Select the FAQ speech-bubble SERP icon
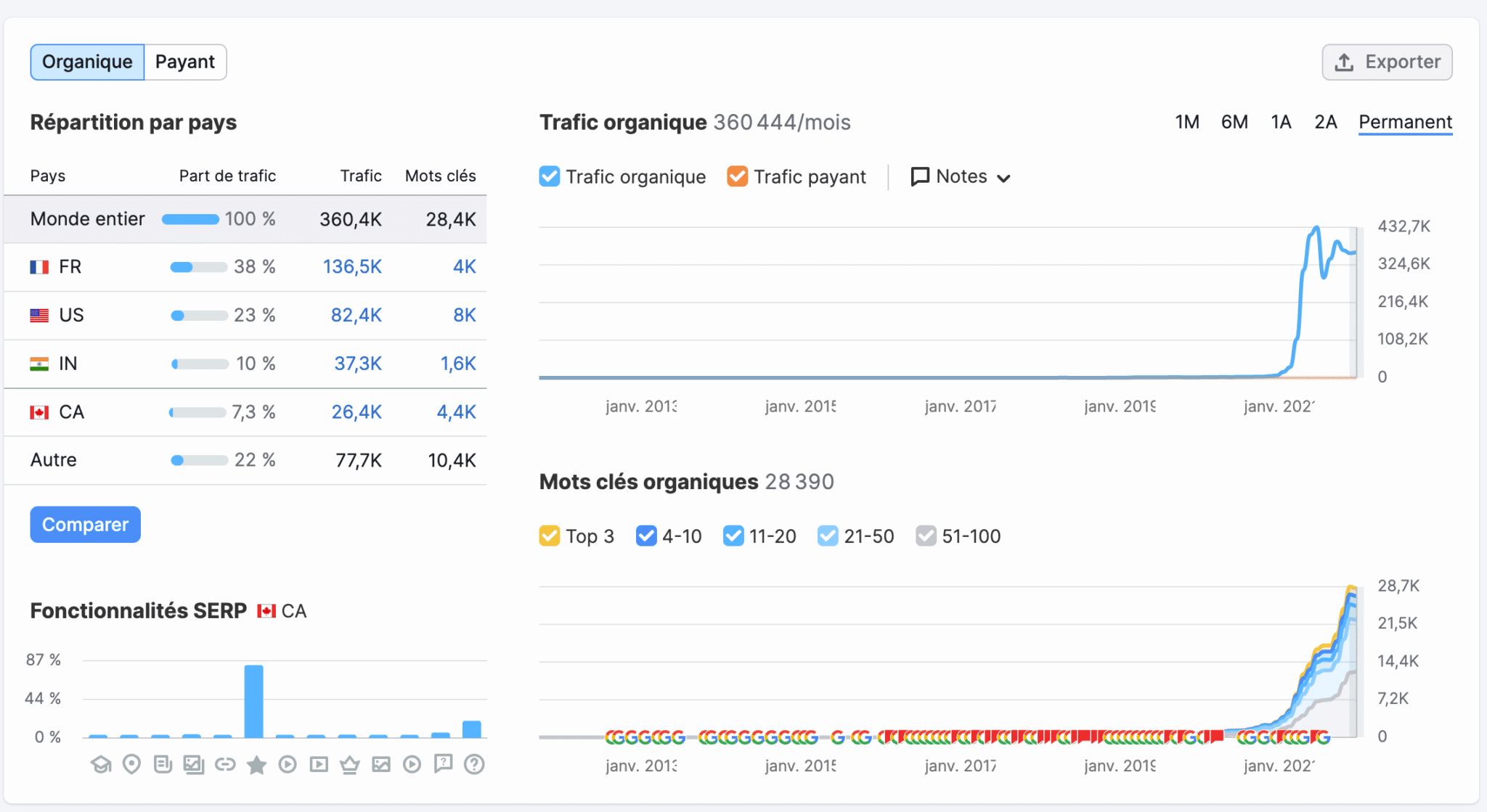Image resolution: width=1487 pixels, height=812 pixels. 444,763
